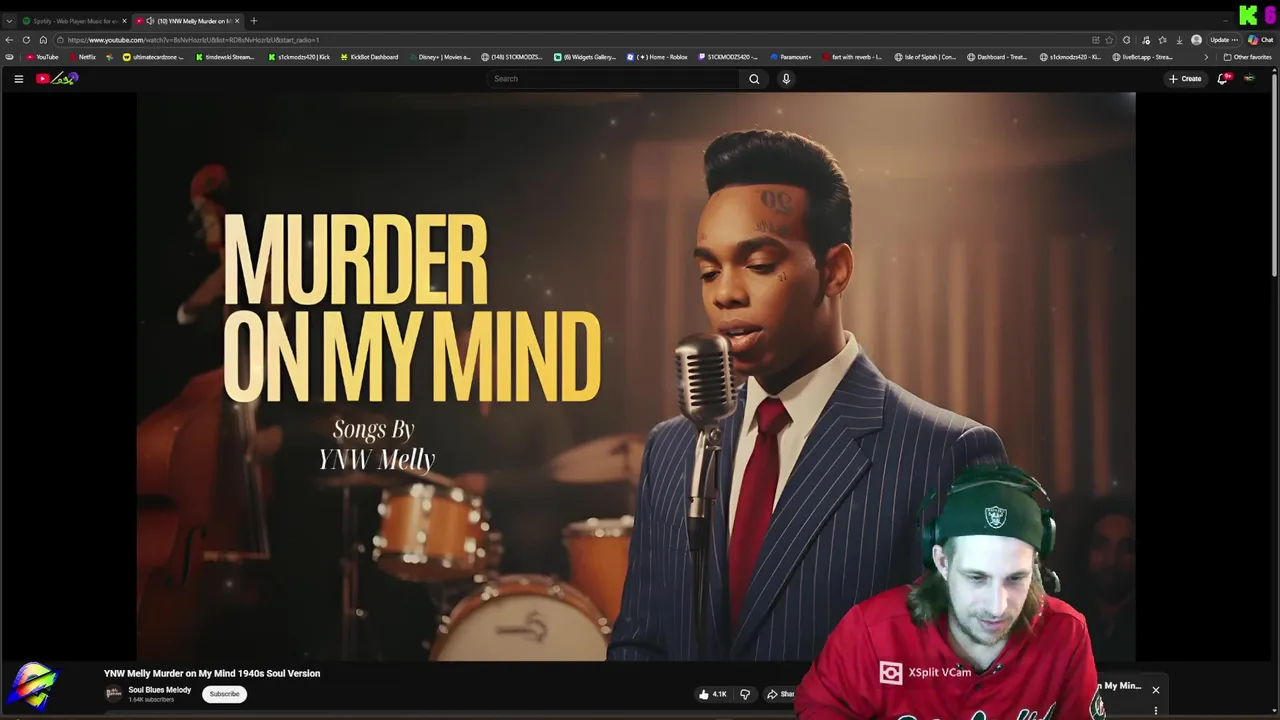This screenshot has width=1280, height=720.
Task: Open the timdewski Stream bookmark
Action: (x=225, y=57)
